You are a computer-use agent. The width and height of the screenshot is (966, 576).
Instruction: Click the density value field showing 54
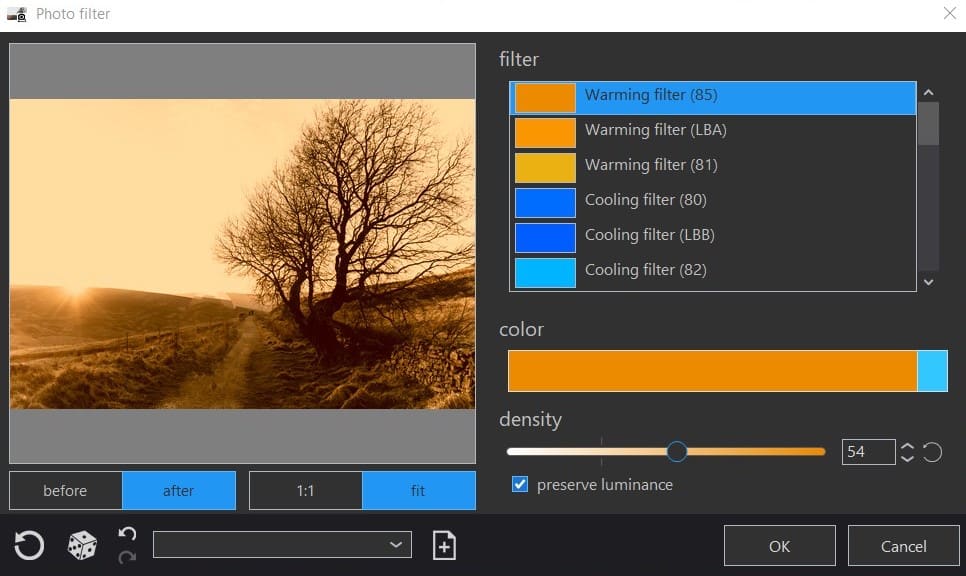click(x=869, y=452)
